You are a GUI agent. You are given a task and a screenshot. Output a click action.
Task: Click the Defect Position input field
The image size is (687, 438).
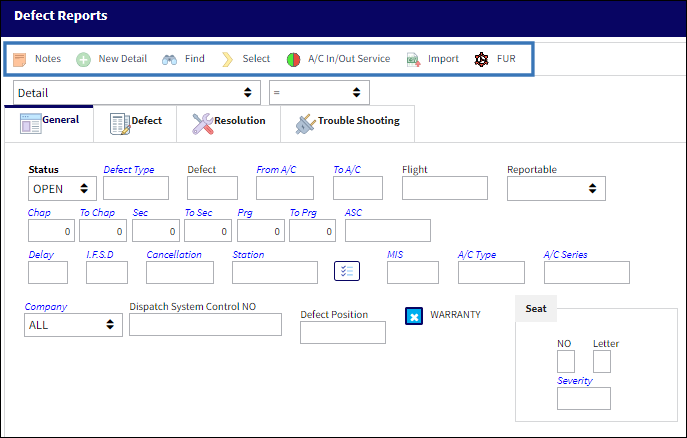point(343,332)
